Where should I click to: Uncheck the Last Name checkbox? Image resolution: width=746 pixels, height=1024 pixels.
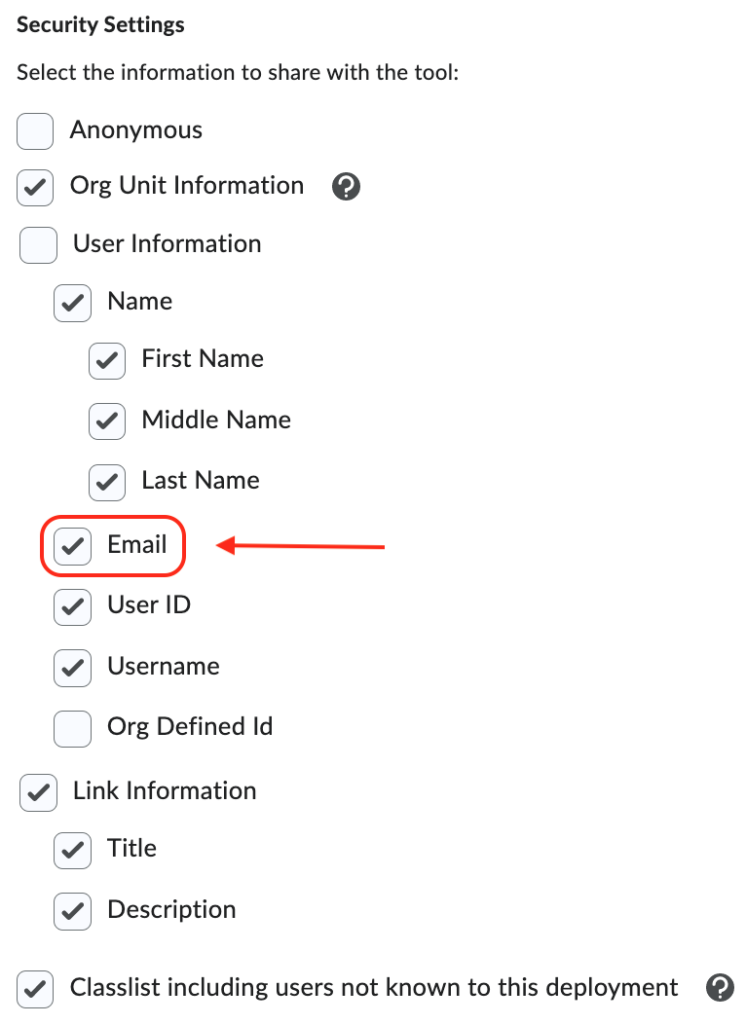point(107,483)
